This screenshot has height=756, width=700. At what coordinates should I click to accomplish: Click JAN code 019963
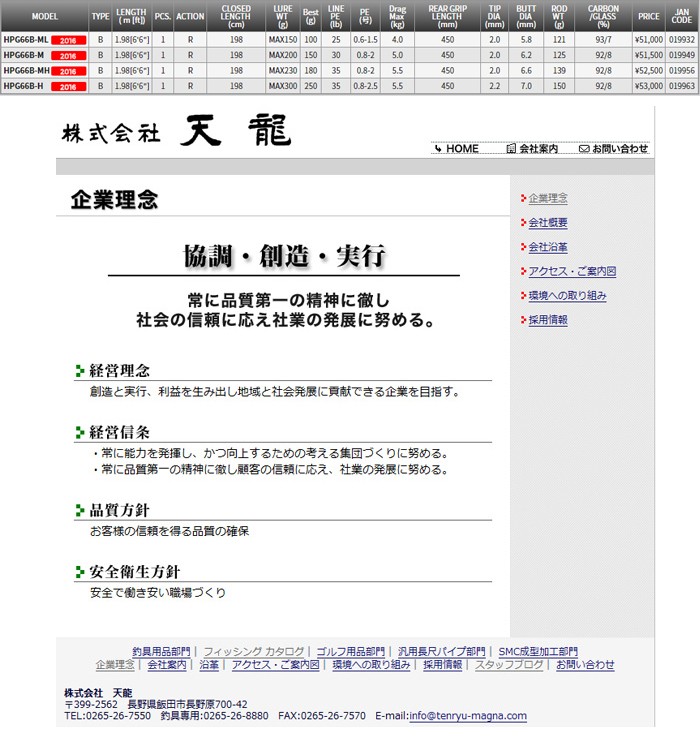click(682, 86)
